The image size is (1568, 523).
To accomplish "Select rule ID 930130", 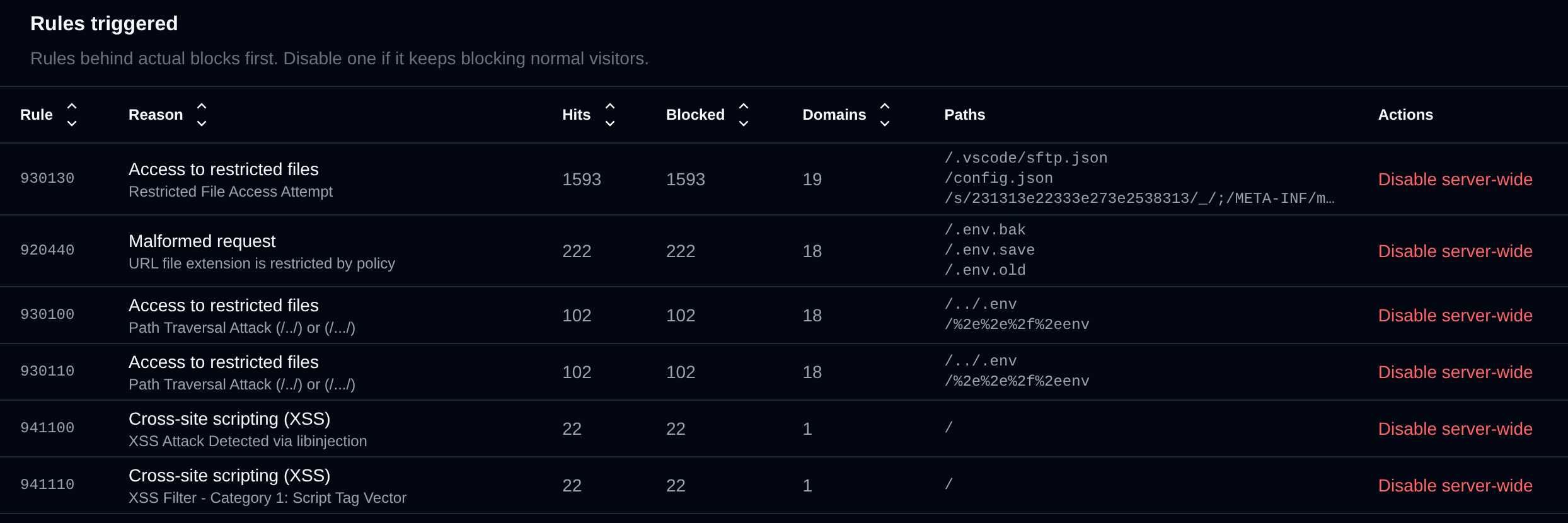I will tap(47, 178).
